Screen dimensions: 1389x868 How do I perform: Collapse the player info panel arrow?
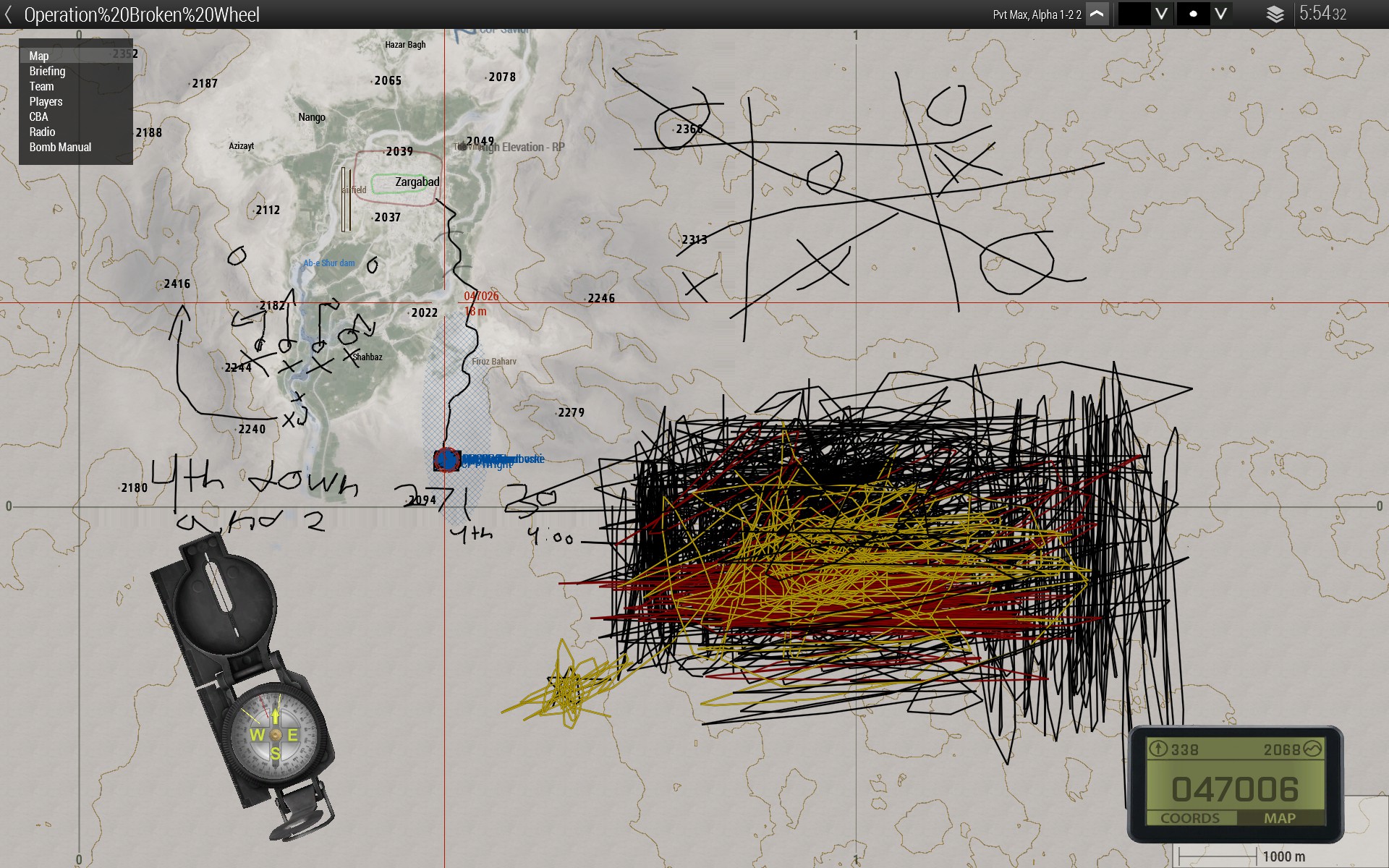point(1097,14)
